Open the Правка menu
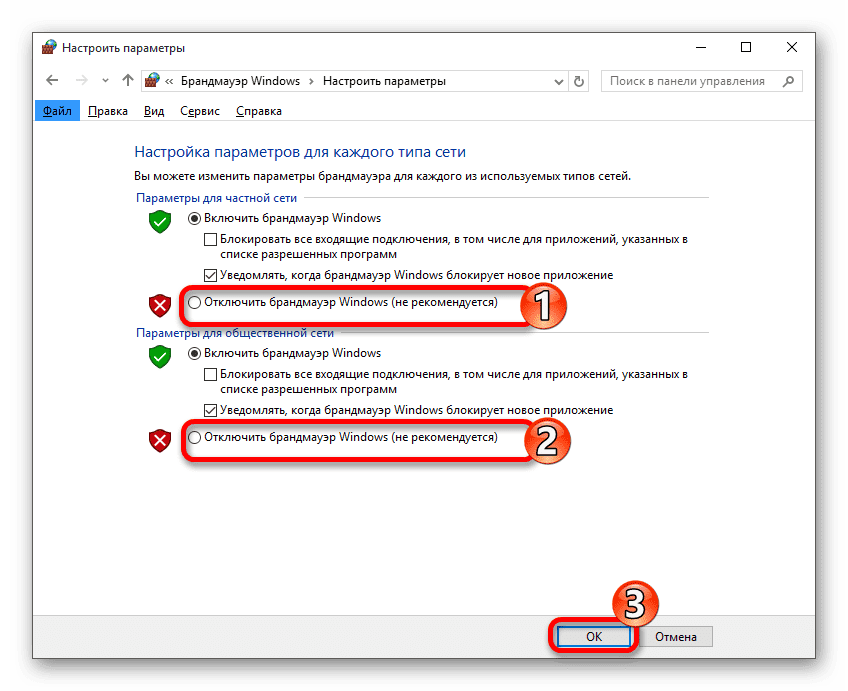 (108, 111)
